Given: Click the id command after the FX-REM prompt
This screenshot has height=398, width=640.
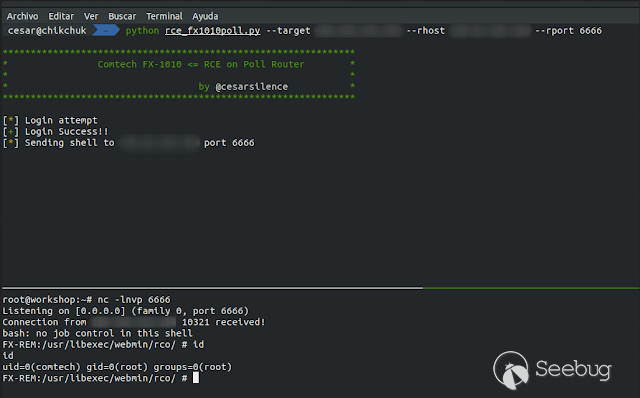Looking at the screenshot, I should click(198, 345).
